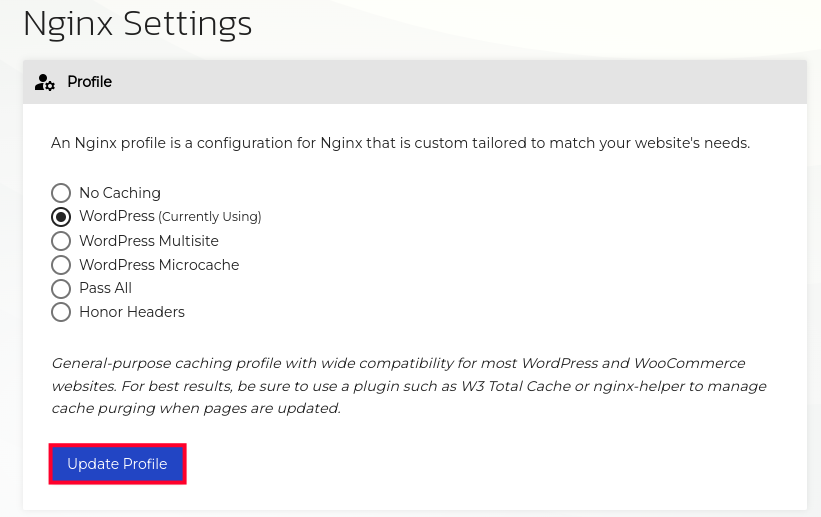The image size is (821, 517).
Task: Click the "No Caching" label text
Action: coord(120,193)
